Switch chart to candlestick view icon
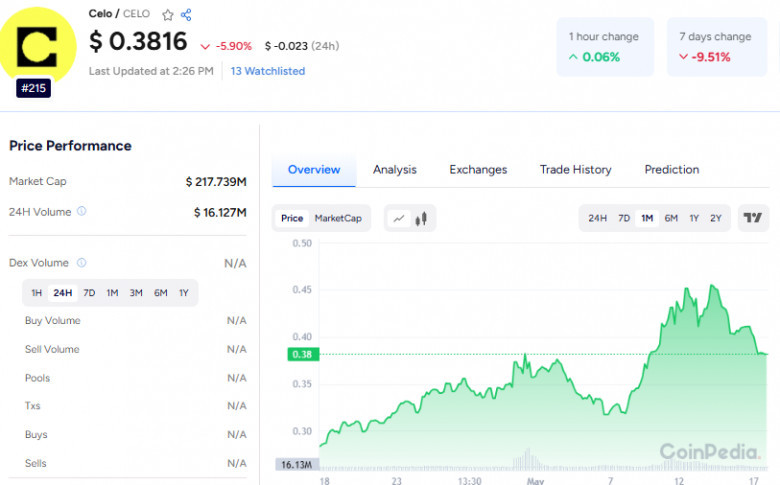Viewport: 780px width, 485px height. [421, 218]
